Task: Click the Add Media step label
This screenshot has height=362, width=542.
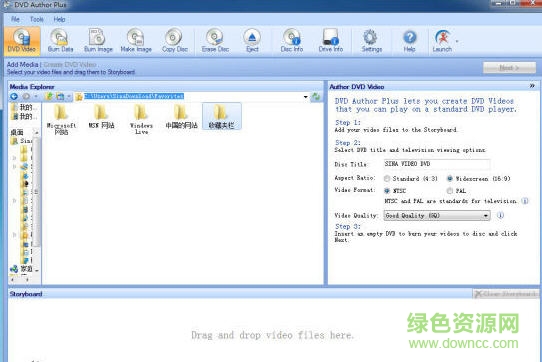Action: [x=22, y=64]
